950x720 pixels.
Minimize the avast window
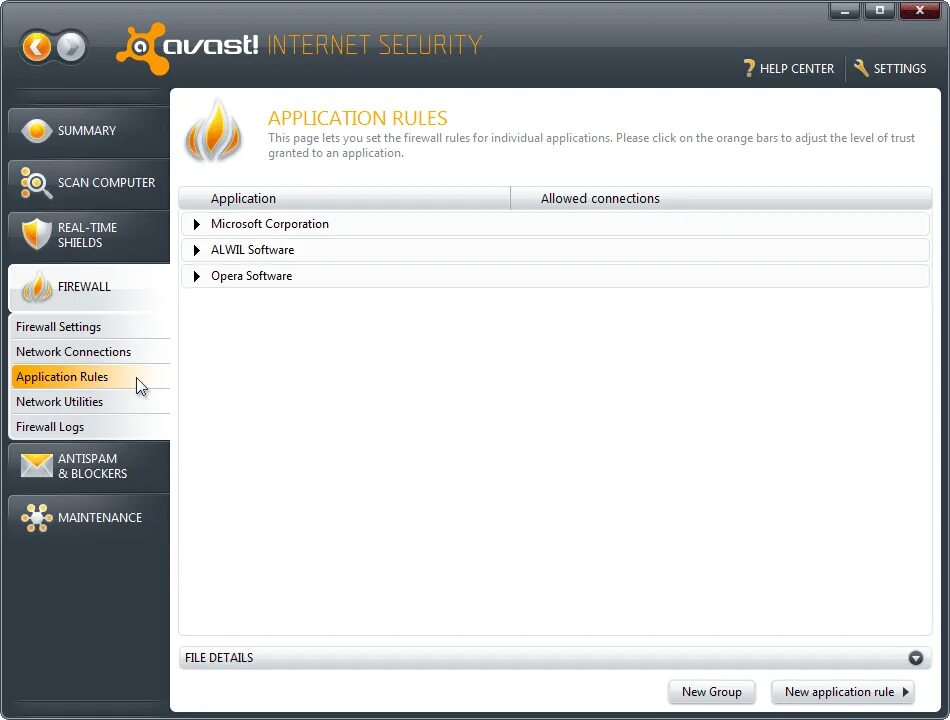coord(845,10)
